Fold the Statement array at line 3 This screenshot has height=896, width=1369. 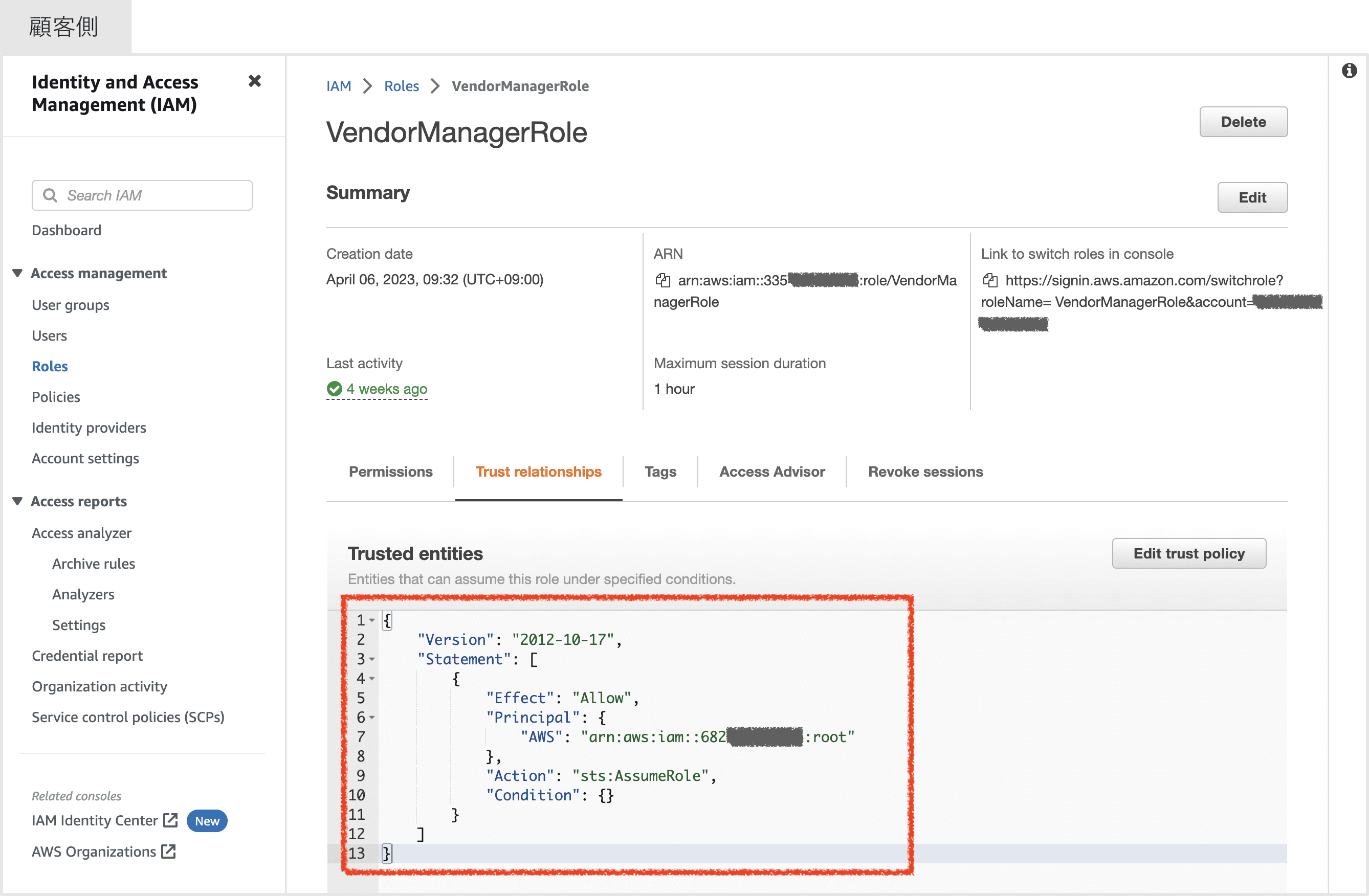pyautogui.click(x=372, y=659)
